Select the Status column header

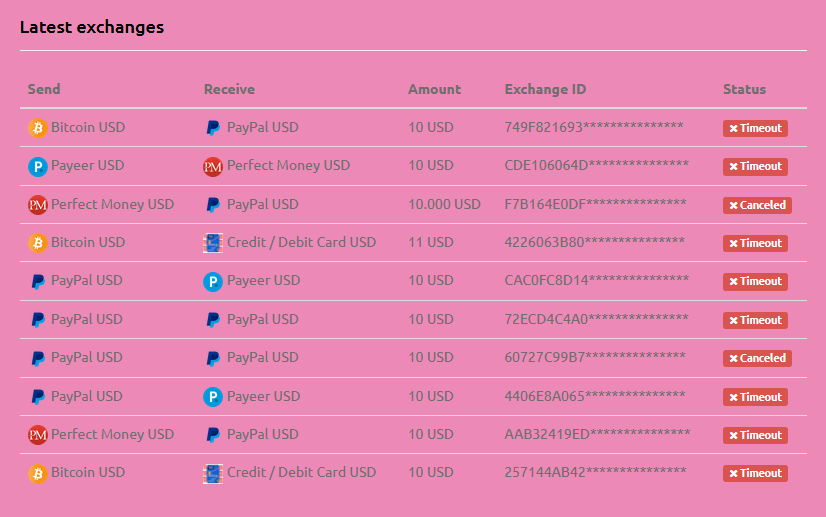tap(744, 89)
